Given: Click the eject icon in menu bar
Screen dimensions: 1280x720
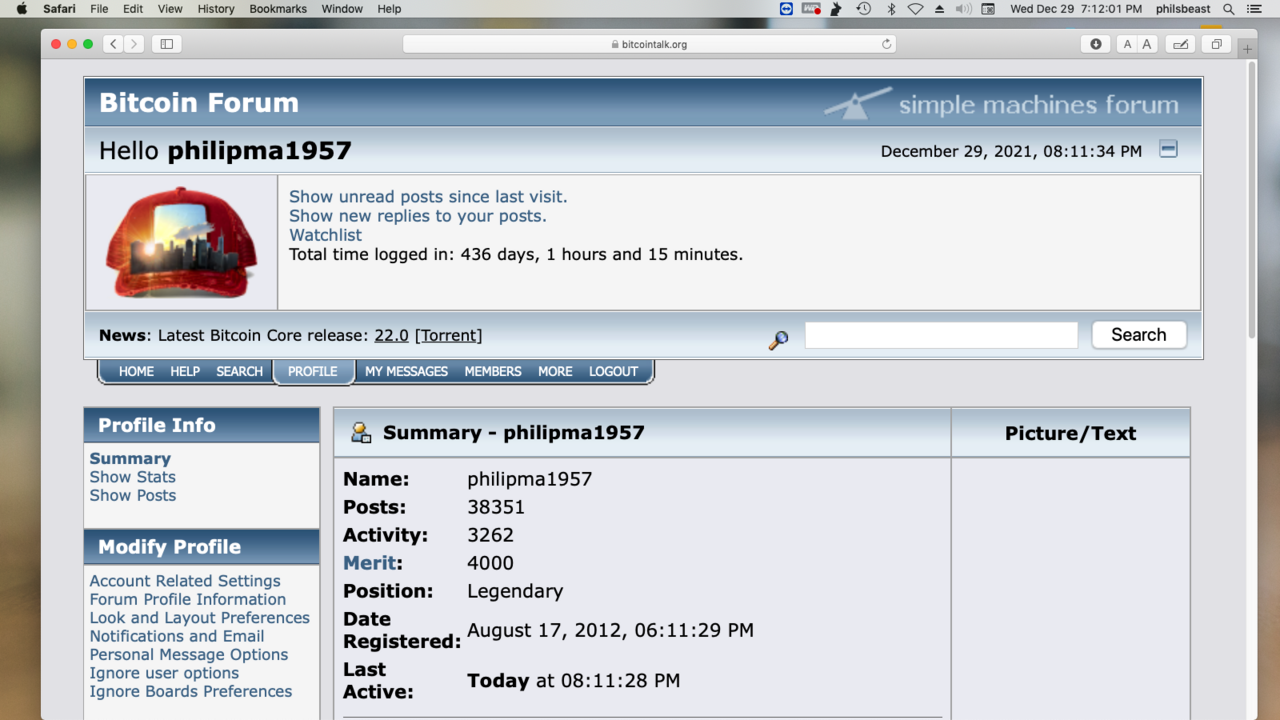Looking at the screenshot, I should [x=939, y=9].
